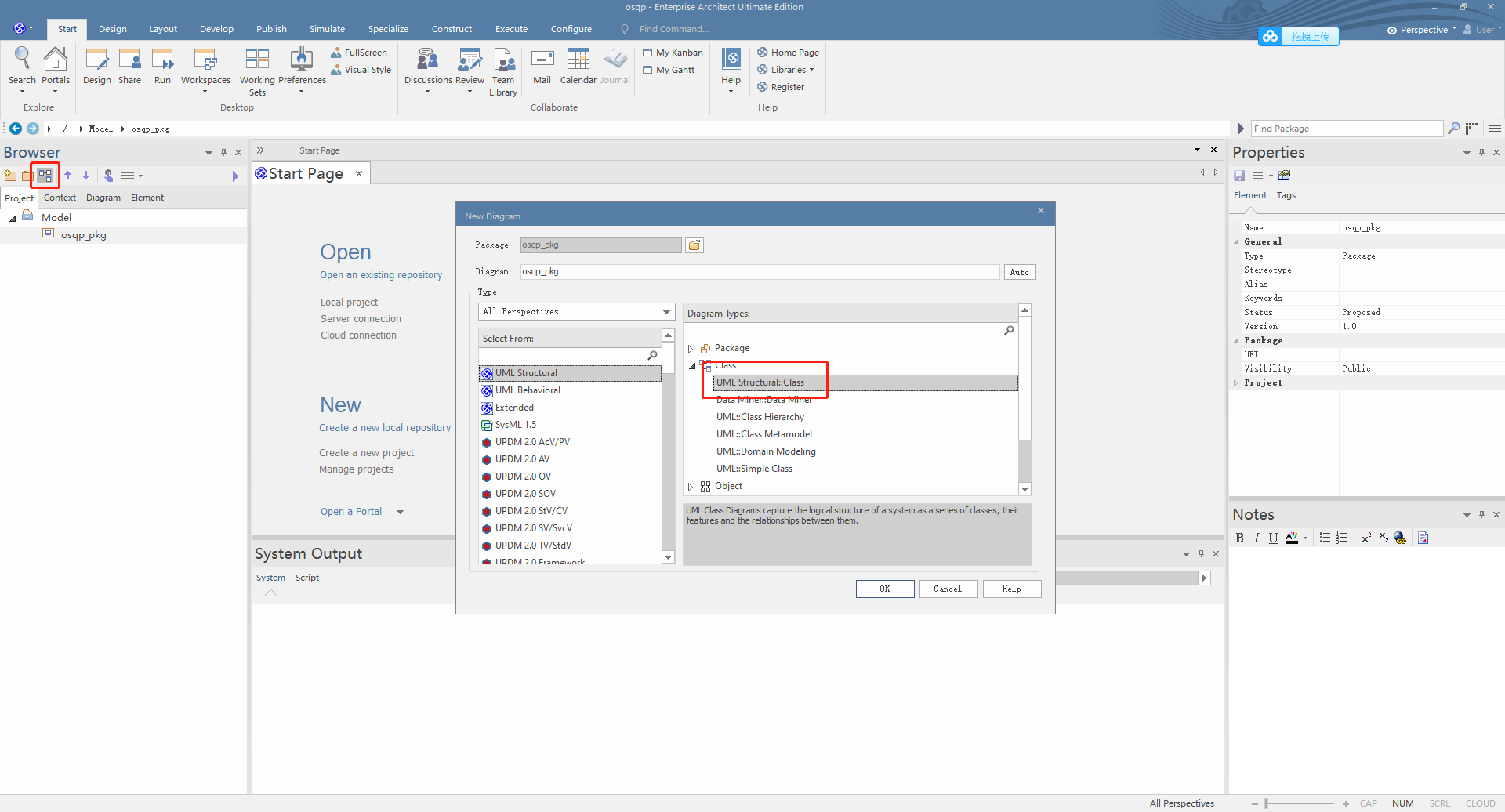Expand the Package diagram type node
The width and height of the screenshot is (1505, 812).
click(x=691, y=349)
